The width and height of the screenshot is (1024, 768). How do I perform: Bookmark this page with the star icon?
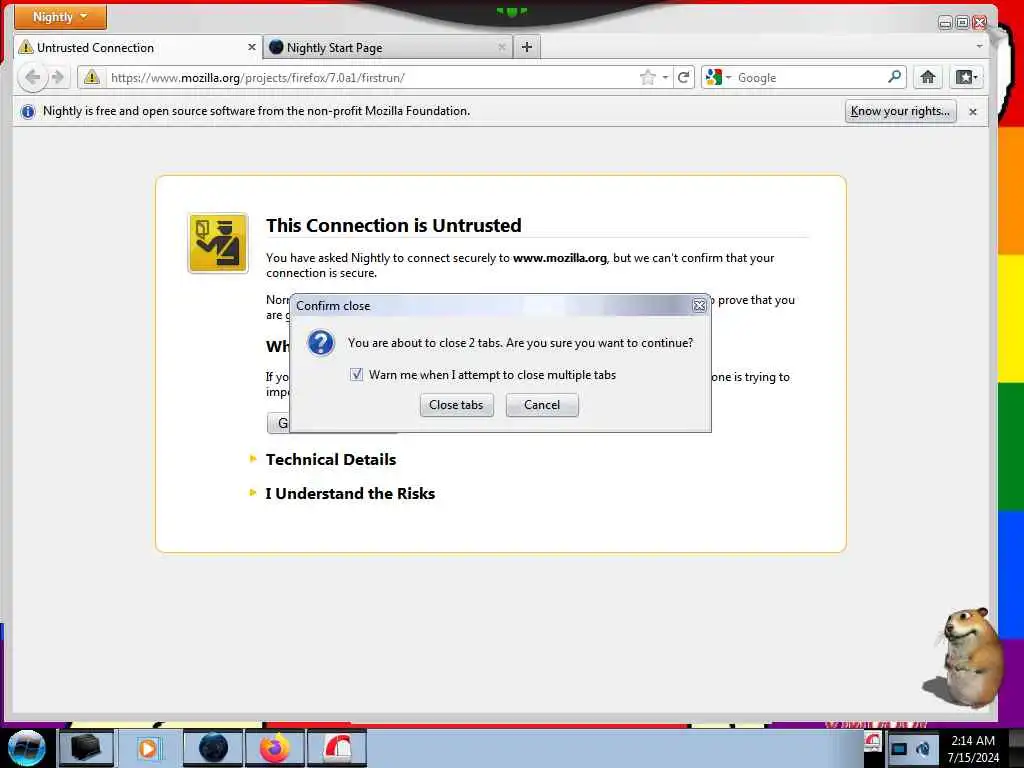click(647, 78)
